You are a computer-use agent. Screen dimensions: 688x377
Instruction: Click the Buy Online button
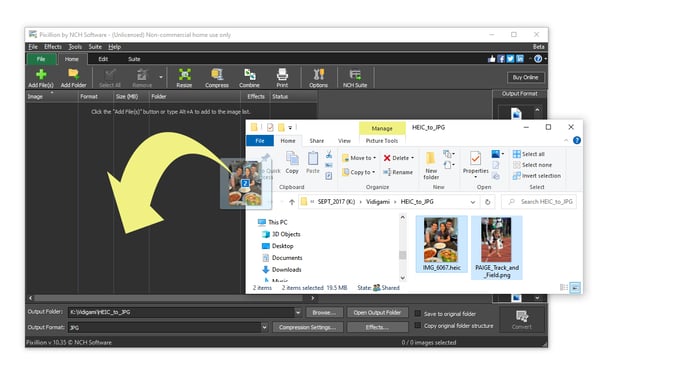526,77
